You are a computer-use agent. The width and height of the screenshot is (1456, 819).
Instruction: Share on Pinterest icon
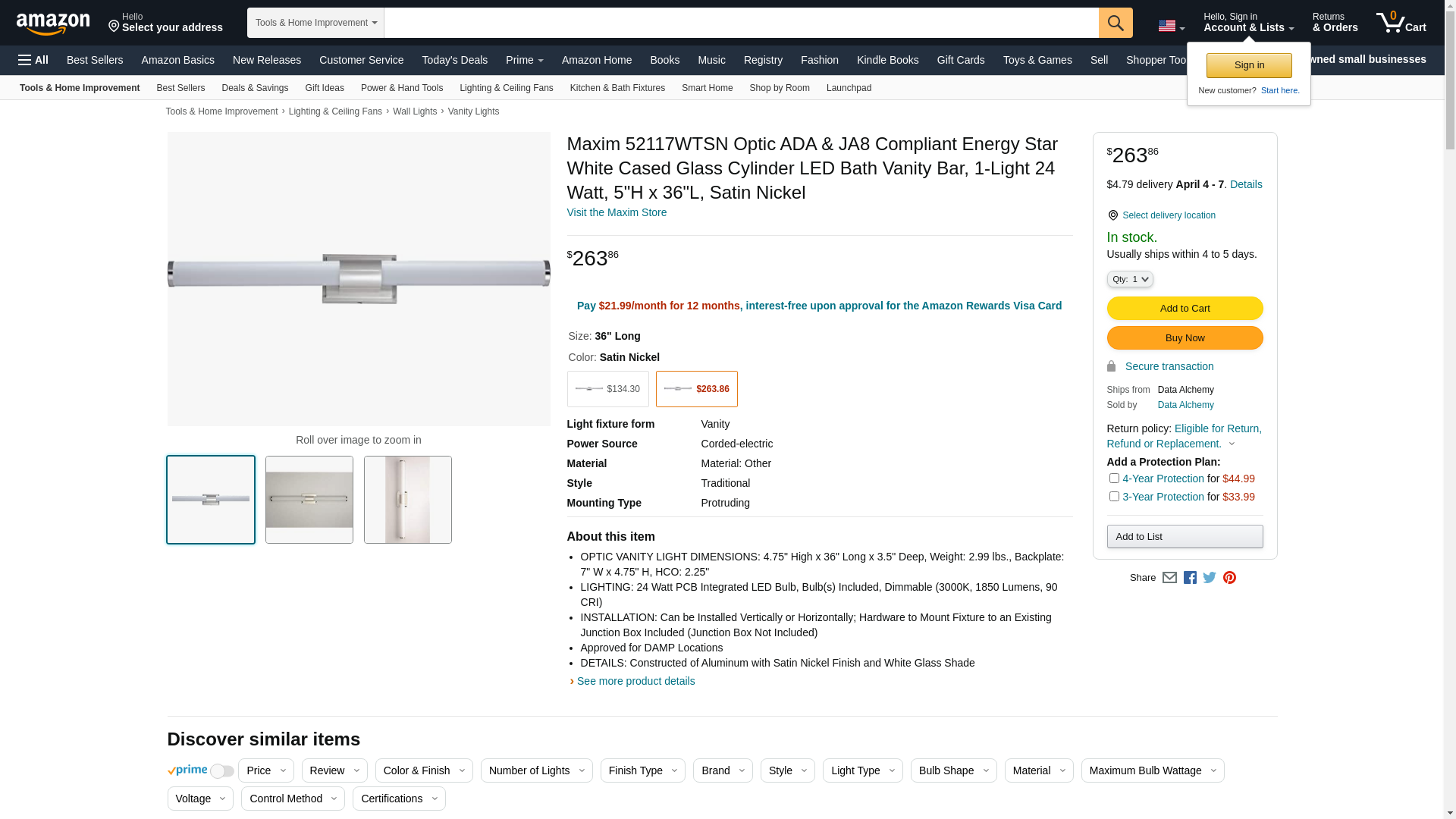1229,578
